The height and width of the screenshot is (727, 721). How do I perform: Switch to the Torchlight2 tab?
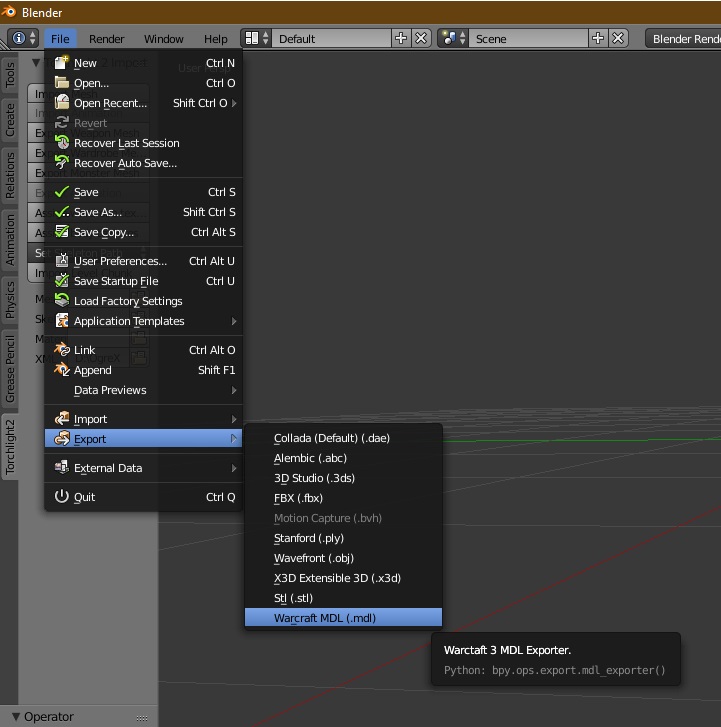click(10, 447)
